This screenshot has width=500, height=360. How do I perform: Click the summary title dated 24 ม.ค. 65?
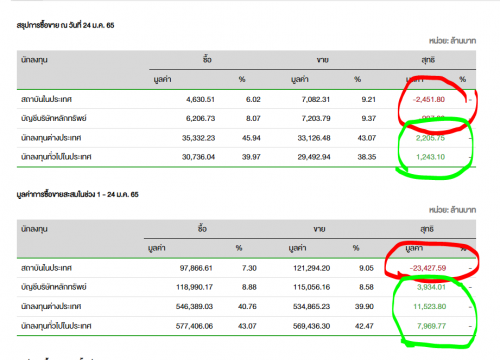pyautogui.click(x=65, y=25)
